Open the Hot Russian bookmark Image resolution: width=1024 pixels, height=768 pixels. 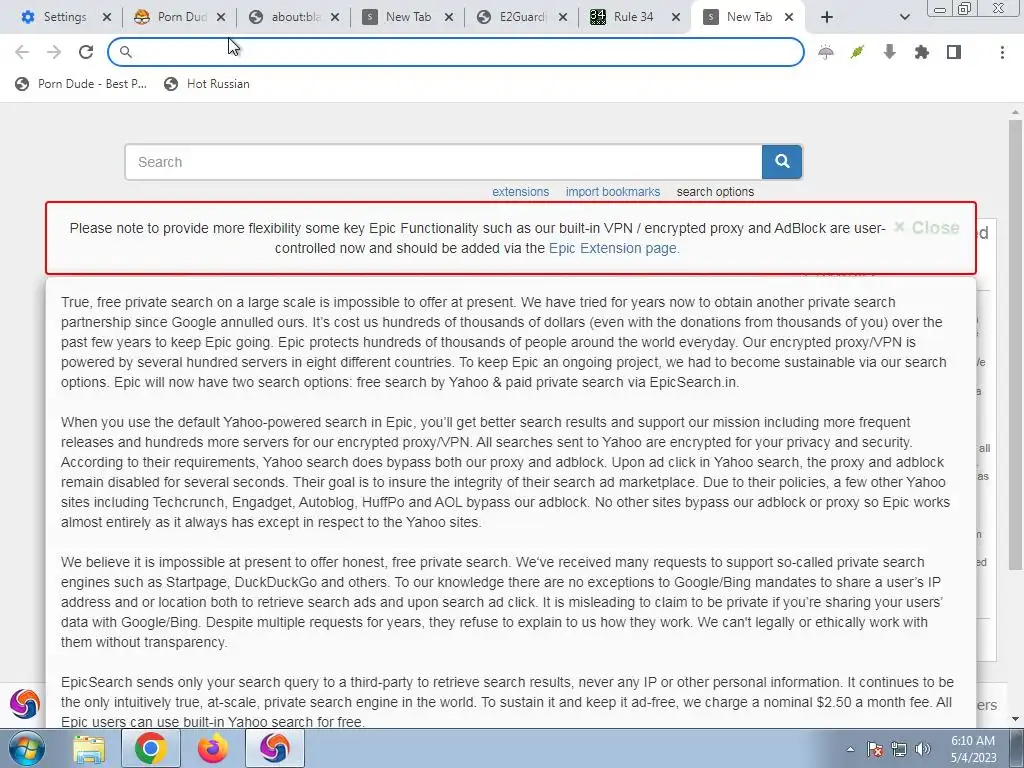tap(207, 84)
